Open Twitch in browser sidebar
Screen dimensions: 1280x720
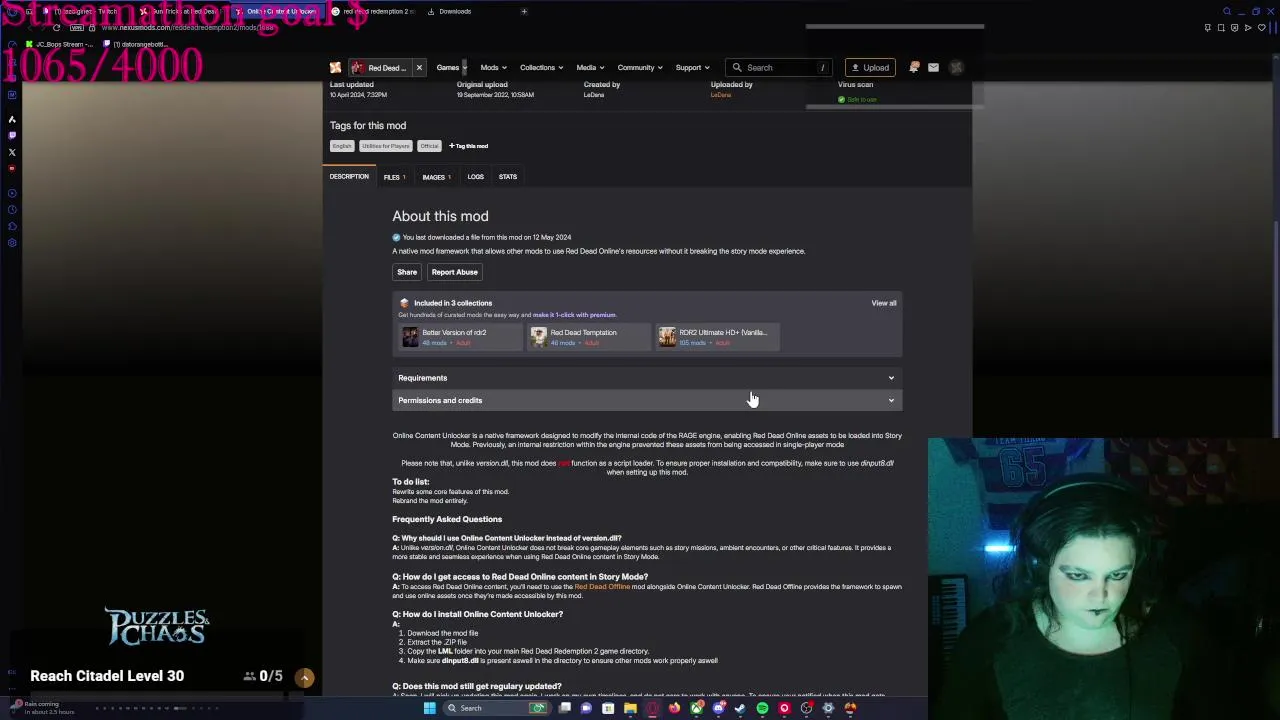point(12,135)
